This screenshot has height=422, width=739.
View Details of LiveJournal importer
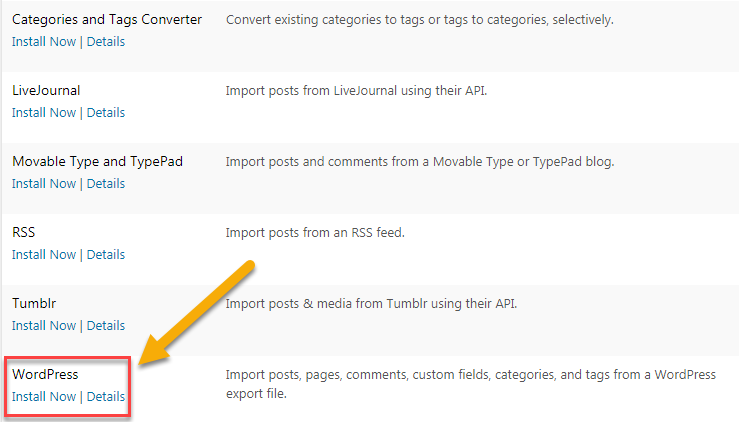click(106, 112)
